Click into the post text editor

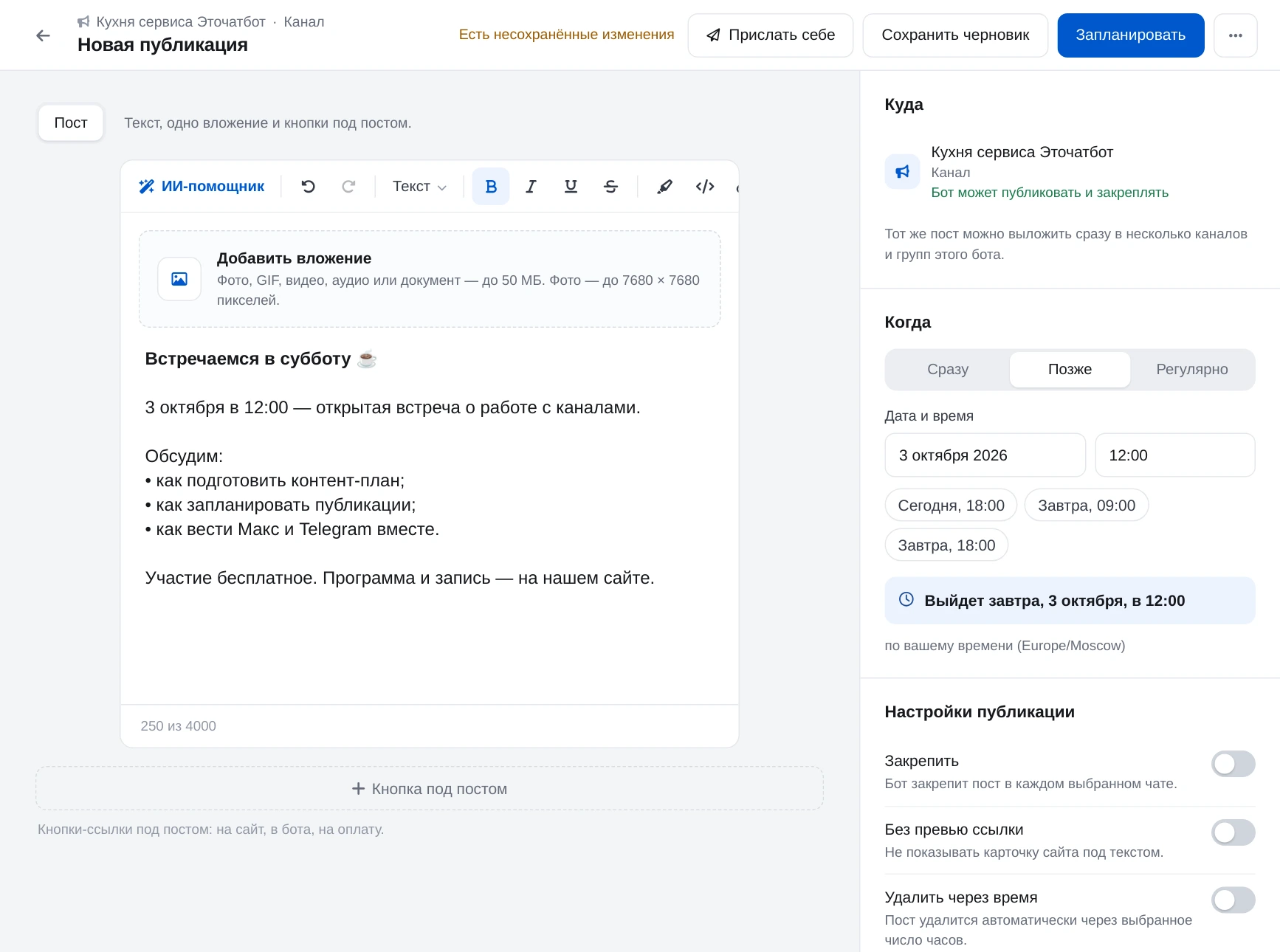coord(430,517)
